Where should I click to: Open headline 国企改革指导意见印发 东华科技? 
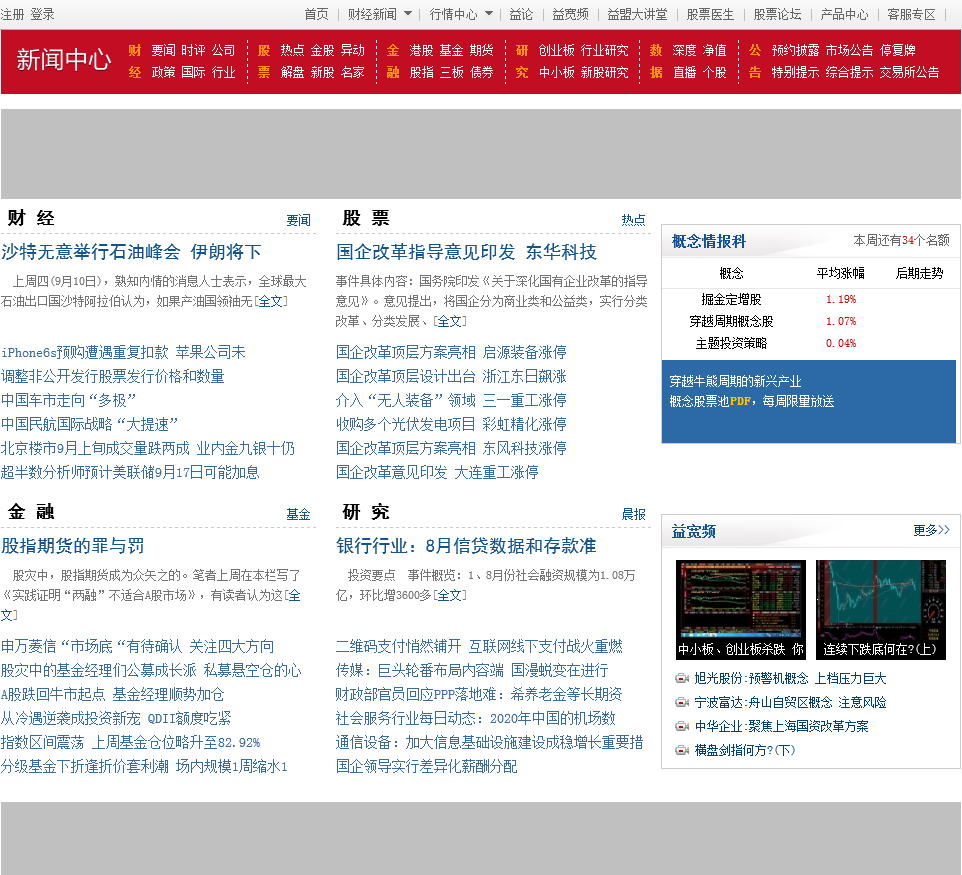point(466,252)
